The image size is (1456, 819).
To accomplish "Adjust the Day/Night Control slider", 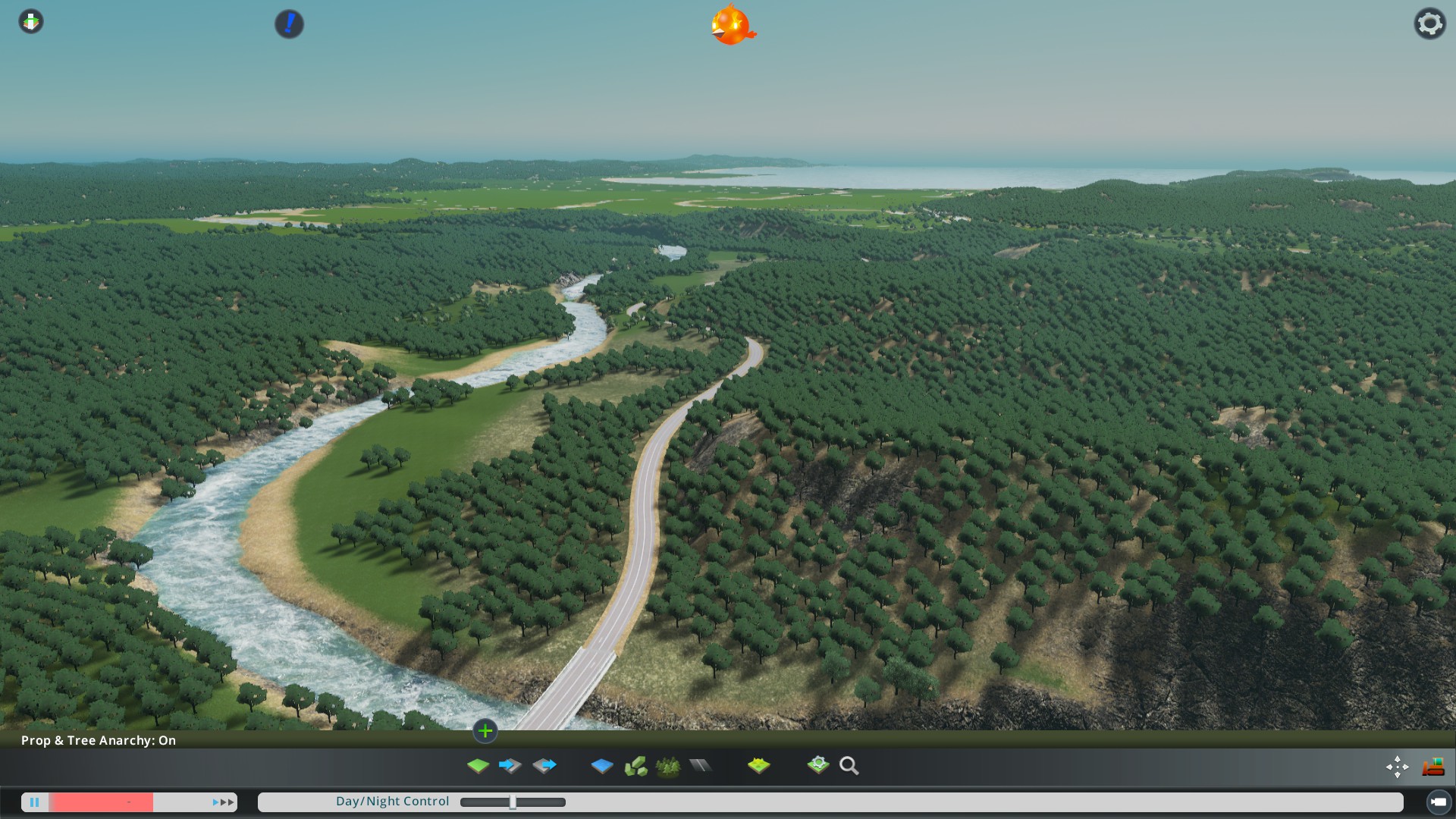I will tap(513, 802).
